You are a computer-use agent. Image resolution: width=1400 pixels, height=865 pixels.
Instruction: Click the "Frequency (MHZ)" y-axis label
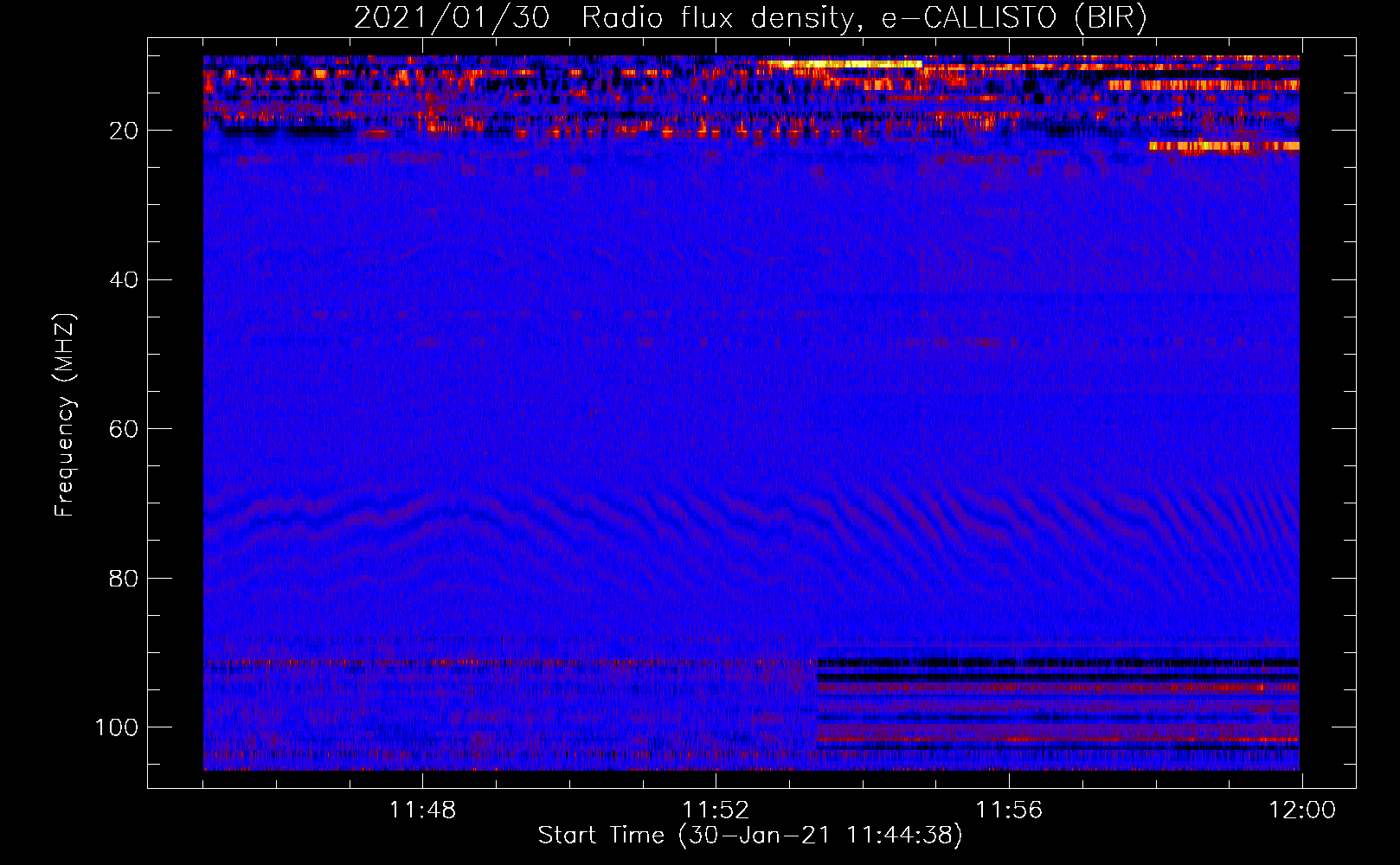pos(65,414)
